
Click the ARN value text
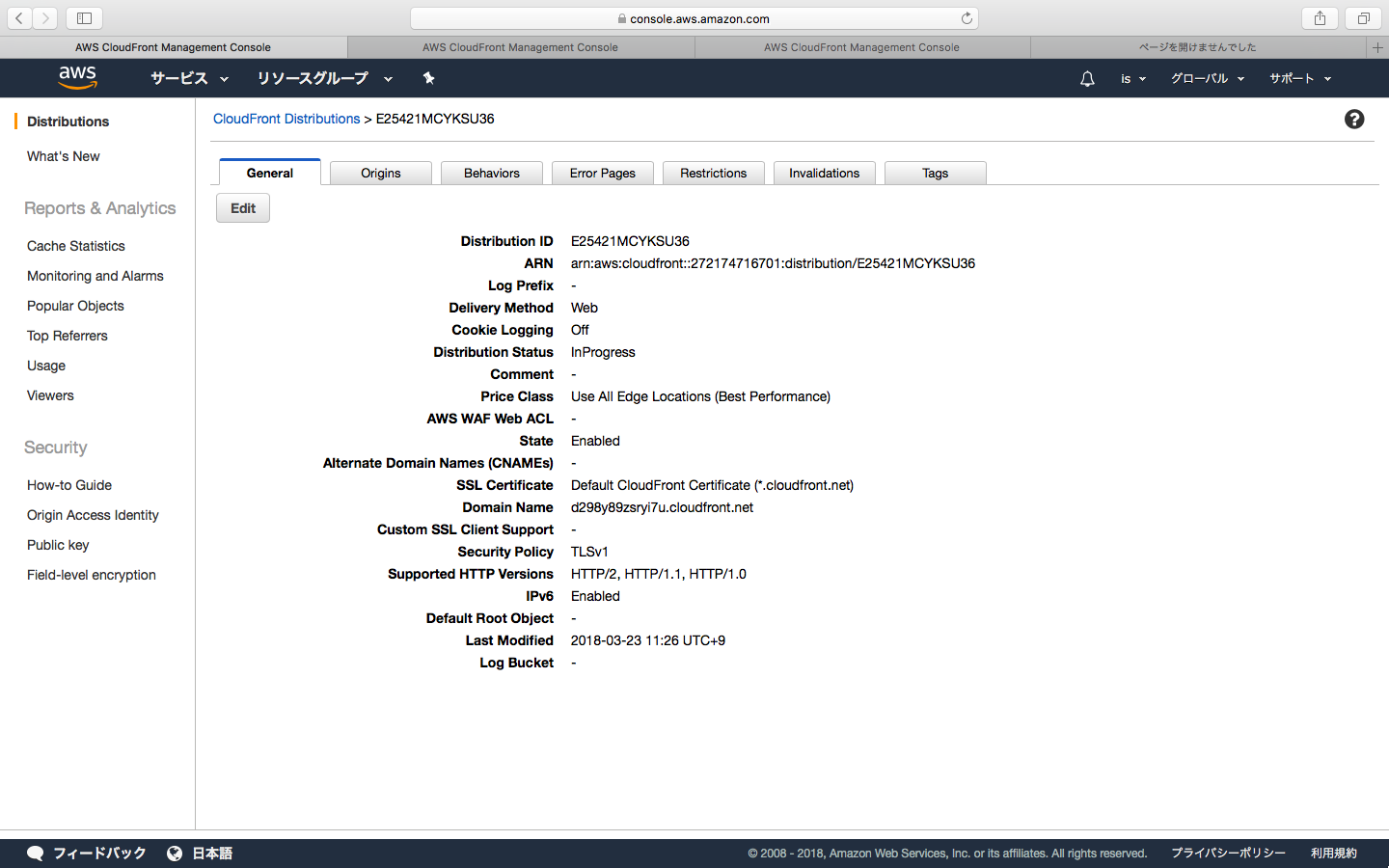(x=773, y=263)
